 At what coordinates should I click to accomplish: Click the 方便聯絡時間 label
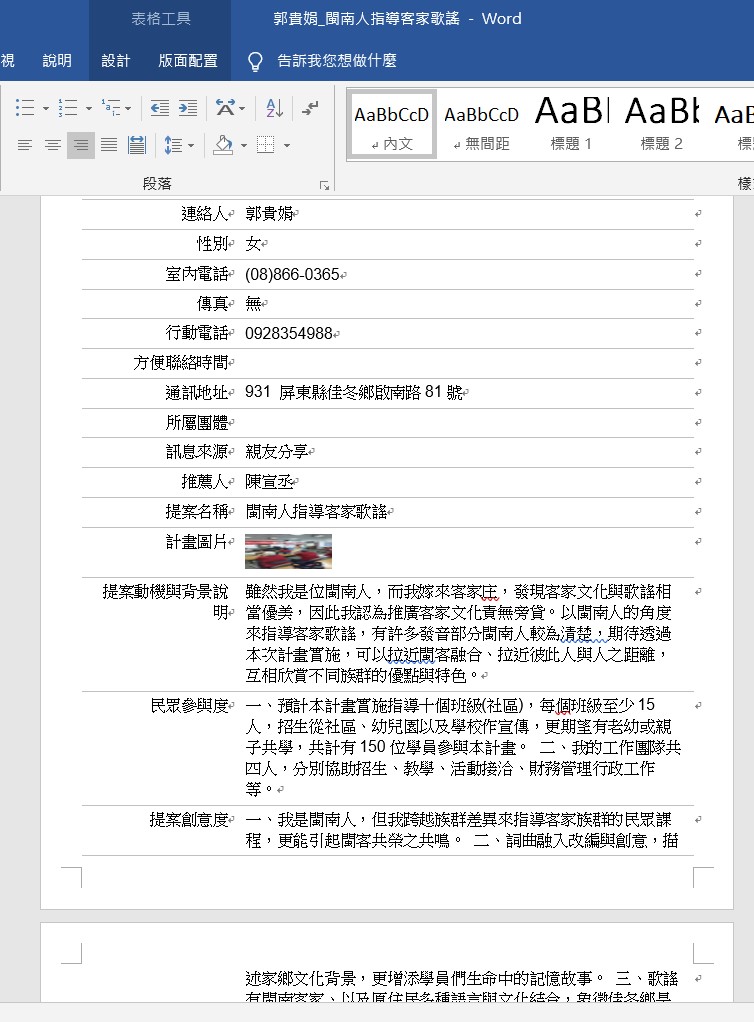(181, 362)
